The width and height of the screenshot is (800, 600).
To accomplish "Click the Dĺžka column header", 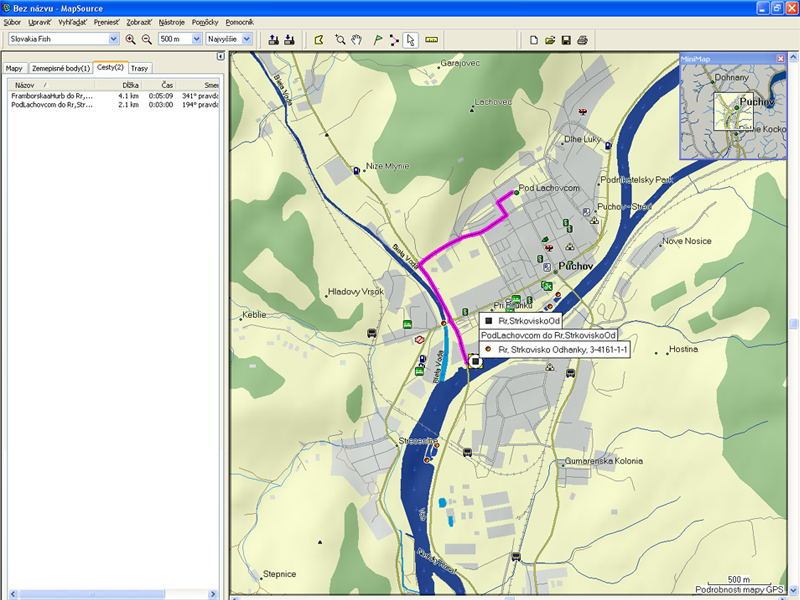I will [130, 85].
